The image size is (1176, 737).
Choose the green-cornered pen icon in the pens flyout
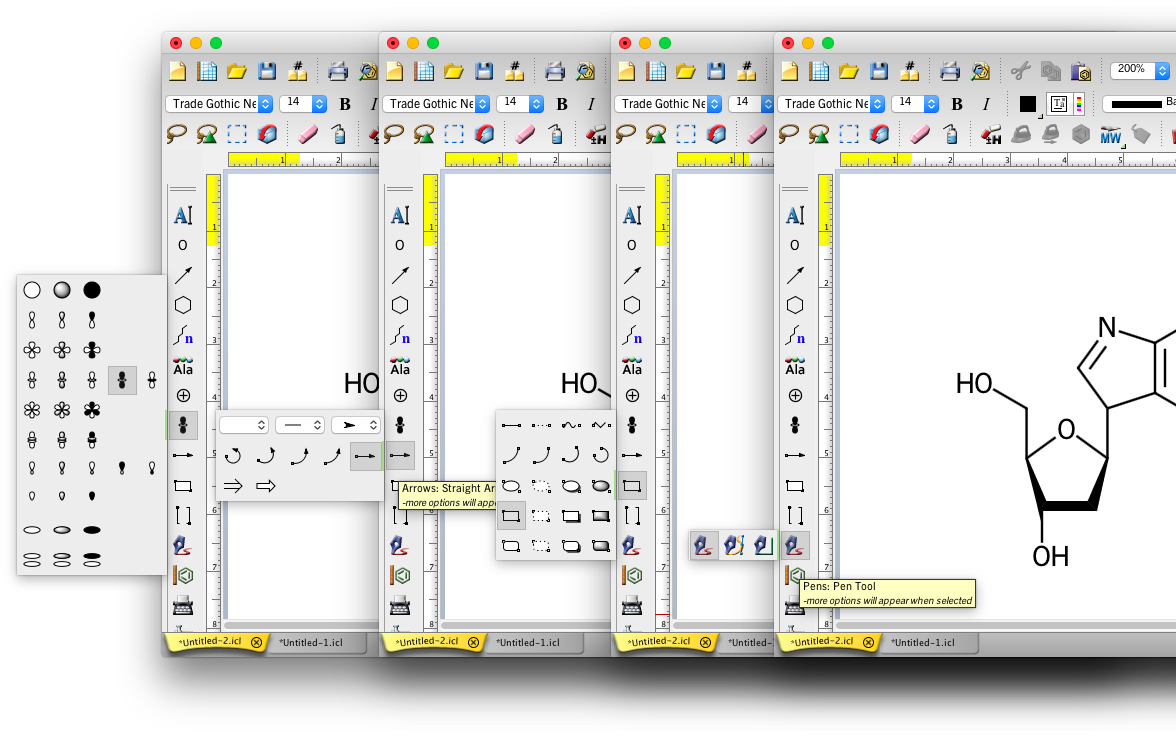click(763, 545)
